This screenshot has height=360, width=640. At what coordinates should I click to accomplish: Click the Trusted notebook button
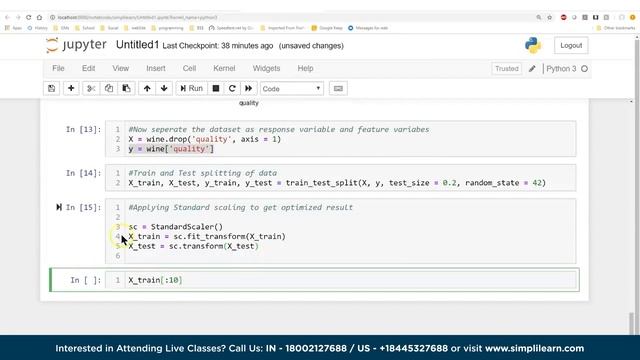coord(507,69)
